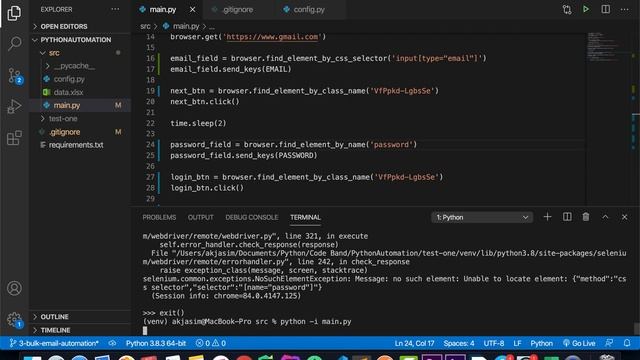The height and width of the screenshot is (360, 640).
Task: Expand the OPEN EDITORS section
Action: pos(64,26)
